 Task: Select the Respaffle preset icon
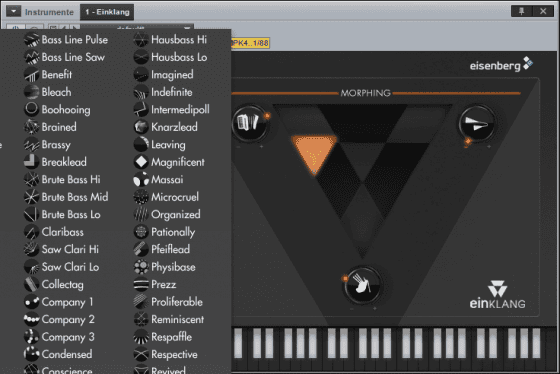(141, 337)
